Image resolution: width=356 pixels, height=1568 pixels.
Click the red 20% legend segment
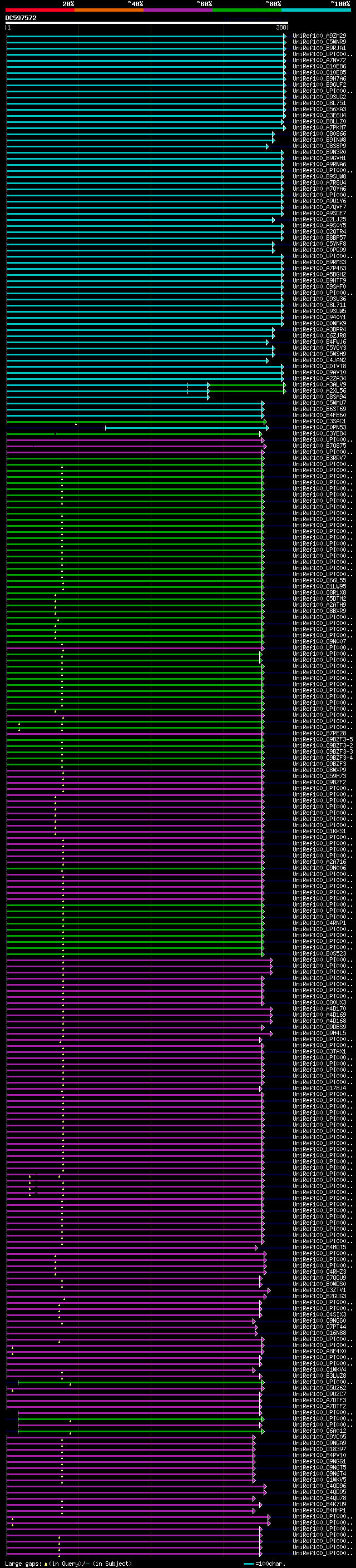coord(39,10)
